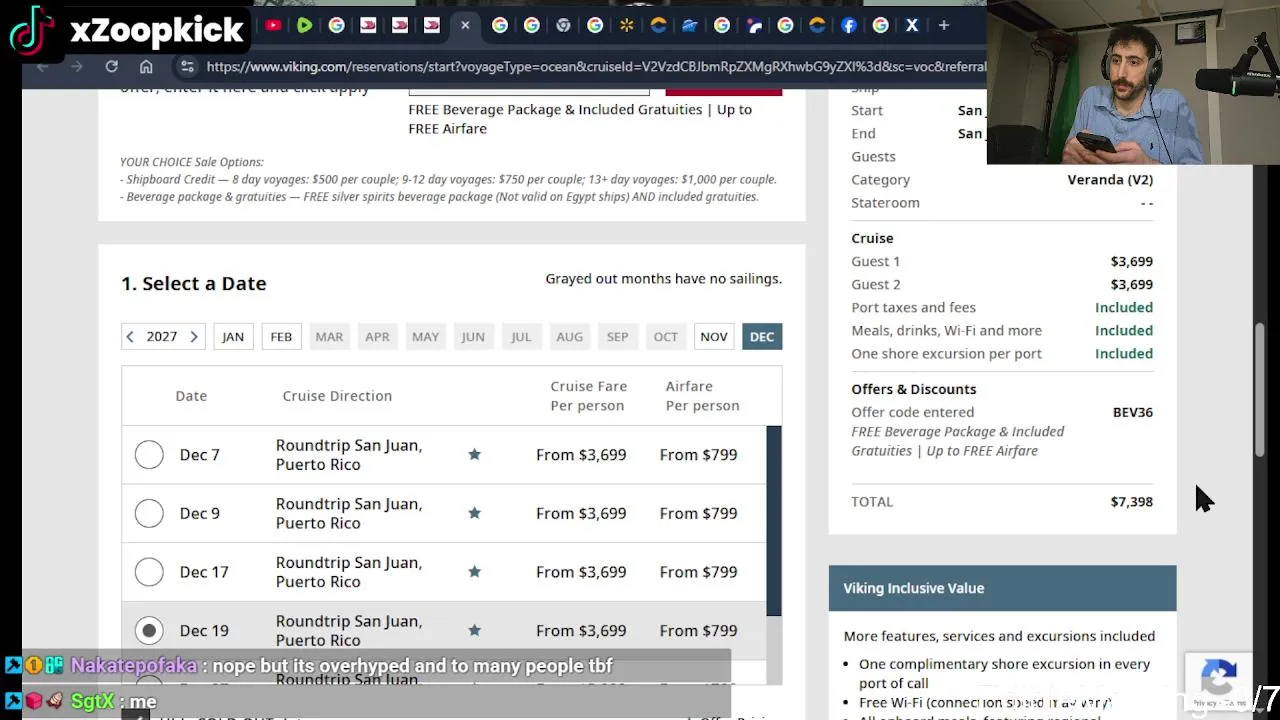Screen dimensions: 1280x720
Task: Select the FEB month button
Action: (281, 337)
